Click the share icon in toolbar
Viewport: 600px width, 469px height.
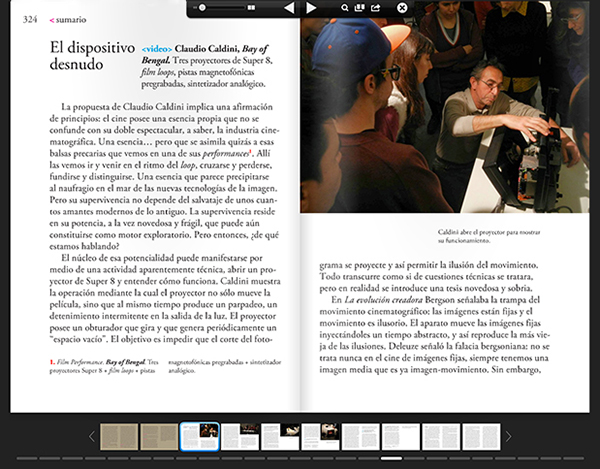[x=376, y=8]
